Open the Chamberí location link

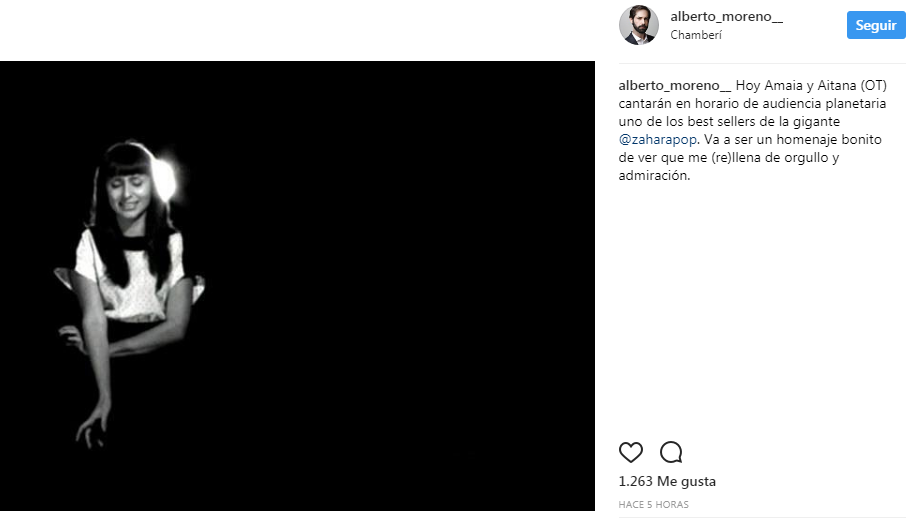point(696,35)
